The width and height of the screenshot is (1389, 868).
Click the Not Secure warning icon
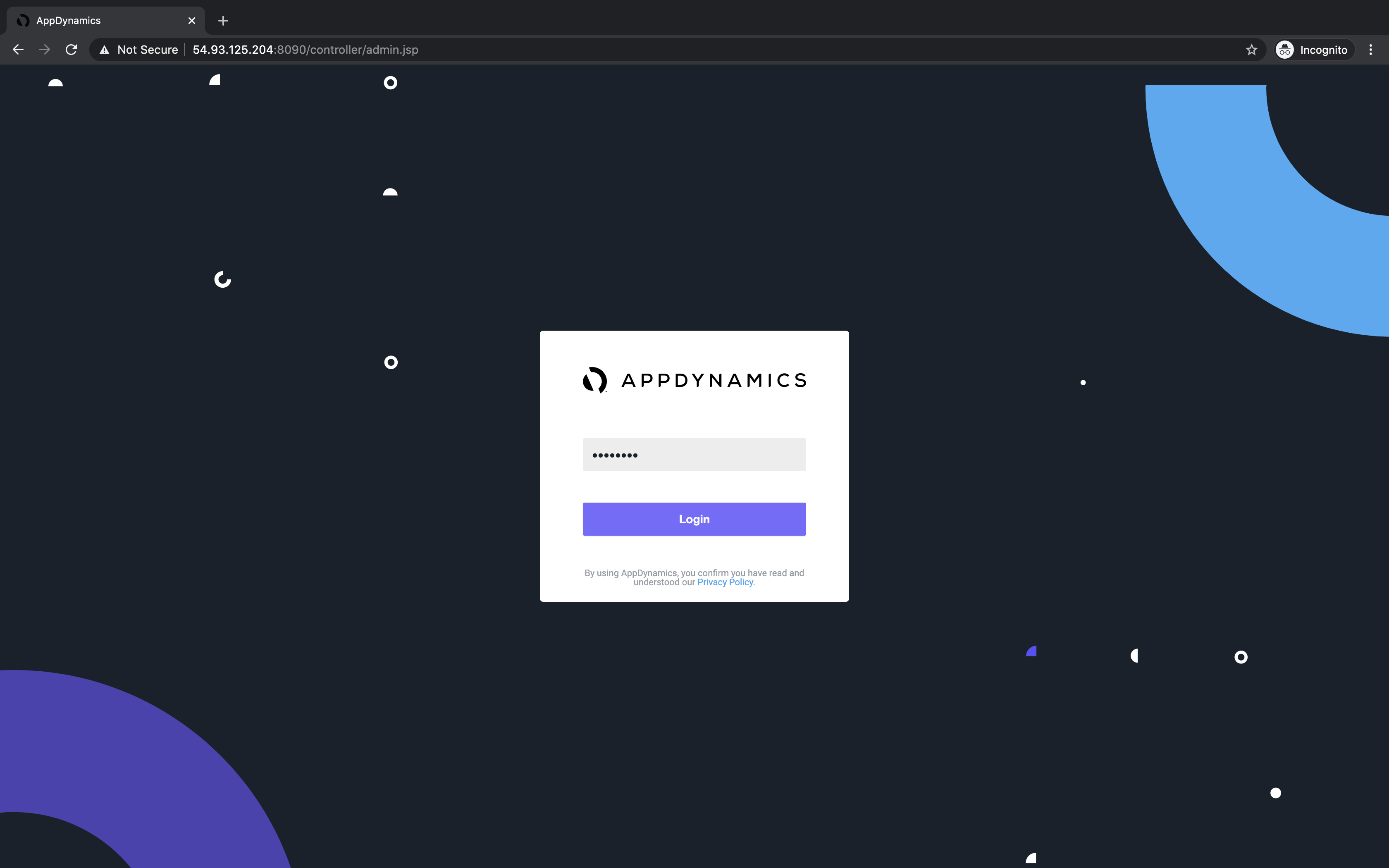pyautogui.click(x=105, y=50)
